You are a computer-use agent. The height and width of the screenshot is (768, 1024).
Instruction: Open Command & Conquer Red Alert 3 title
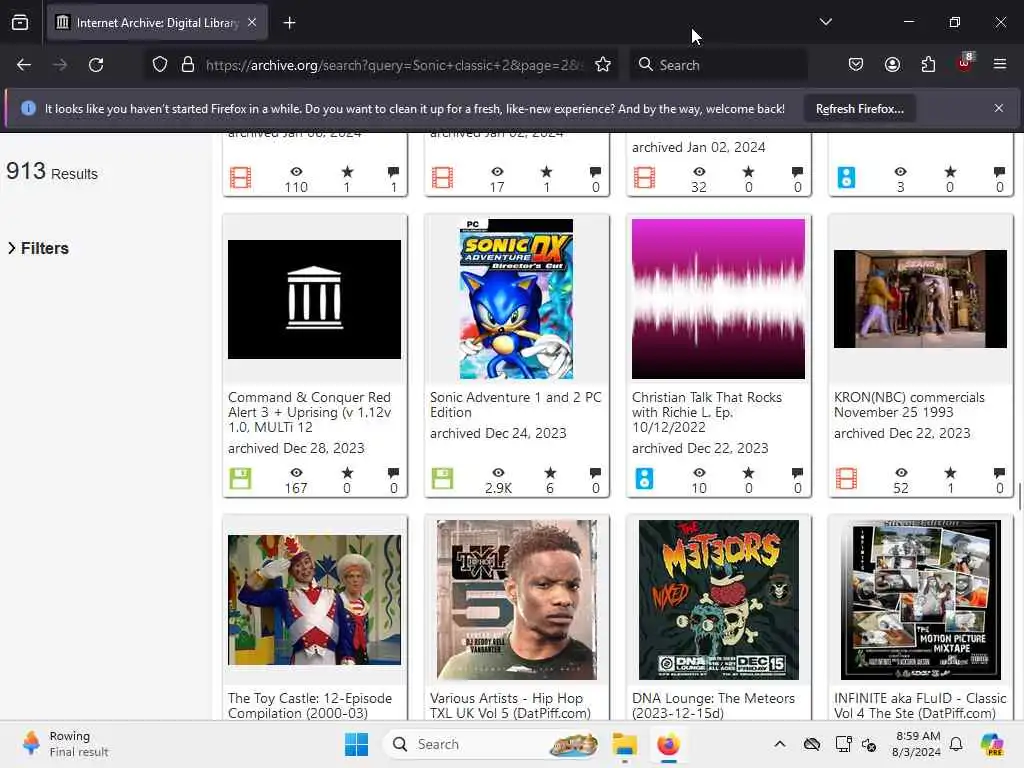pos(310,412)
